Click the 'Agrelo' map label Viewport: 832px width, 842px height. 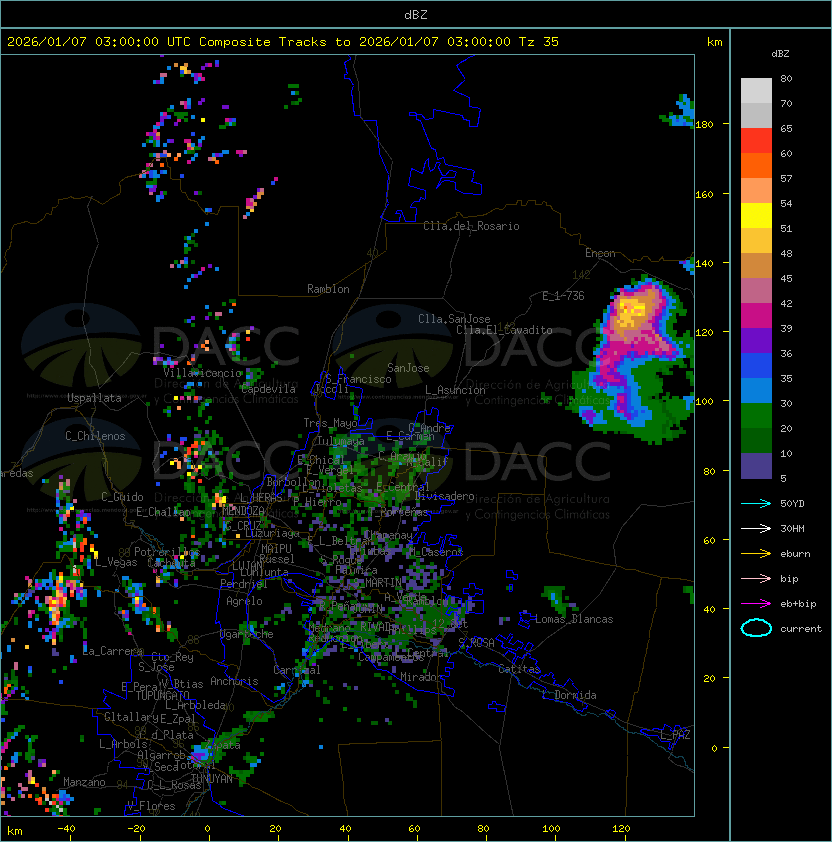(244, 601)
